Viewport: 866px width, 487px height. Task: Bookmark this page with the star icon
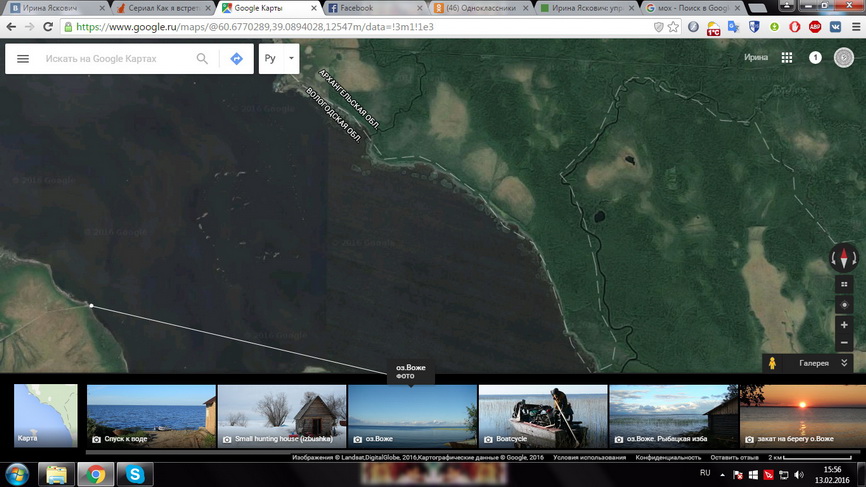[x=673, y=27]
